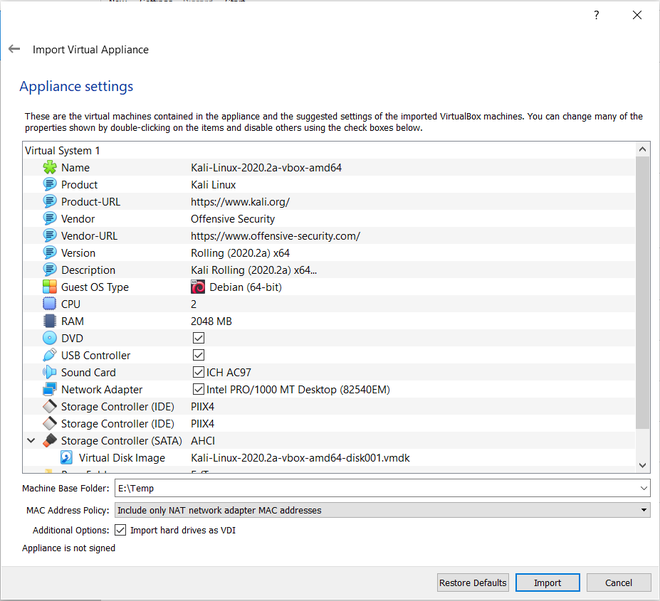Click the Version speech bubble icon

click(x=50, y=253)
